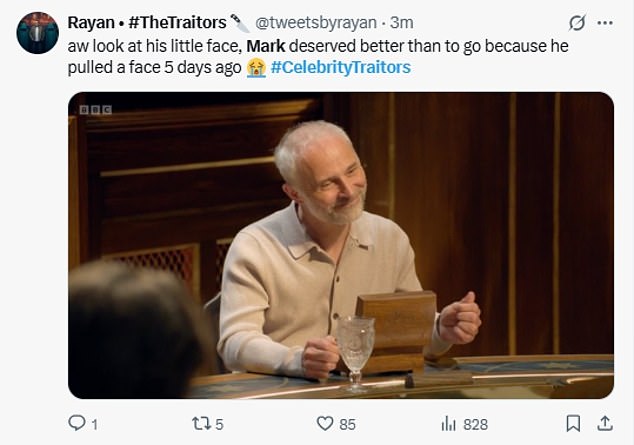Viewport: 634px width, 445px height.
Task: Click the reply speech bubble icon
Action: coord(76,424)
